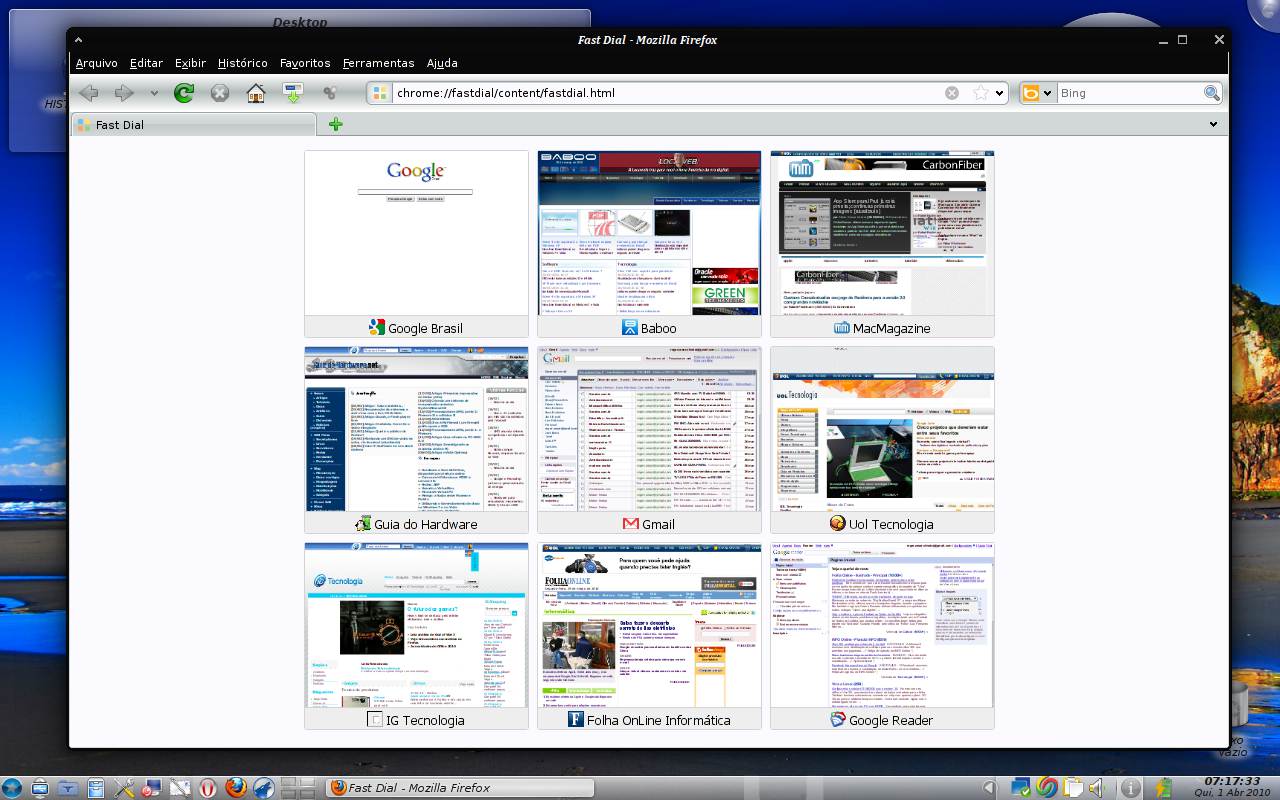The image size is (1280, 800).
Task: Go forward with the Forward arrow button
Action: pyautogui.click(x=124, y=93)
